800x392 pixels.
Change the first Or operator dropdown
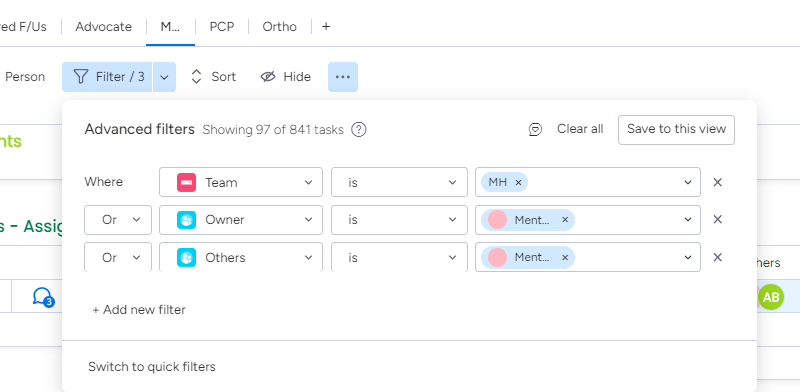[118, 219]
